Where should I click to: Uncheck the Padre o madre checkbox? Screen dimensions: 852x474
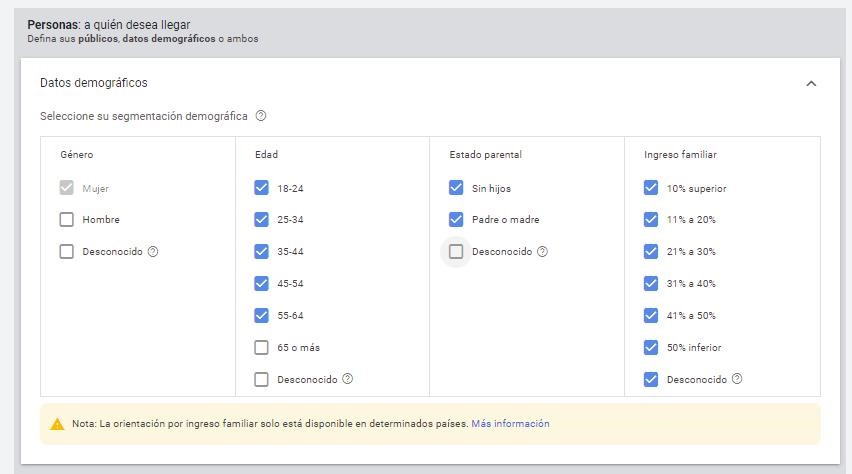[x=456, y=220]
